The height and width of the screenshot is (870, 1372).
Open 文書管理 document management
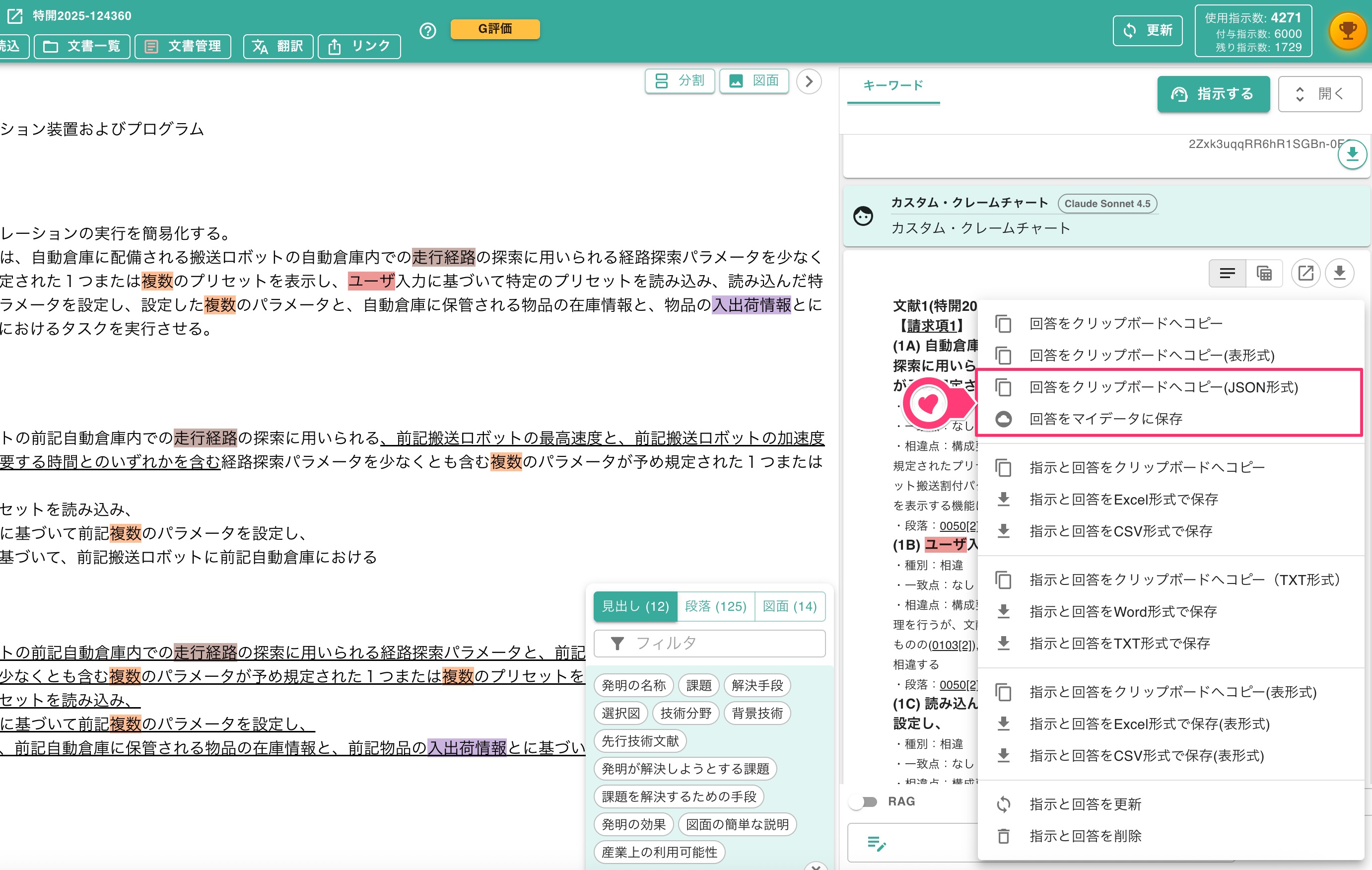(x=183, y=46)
